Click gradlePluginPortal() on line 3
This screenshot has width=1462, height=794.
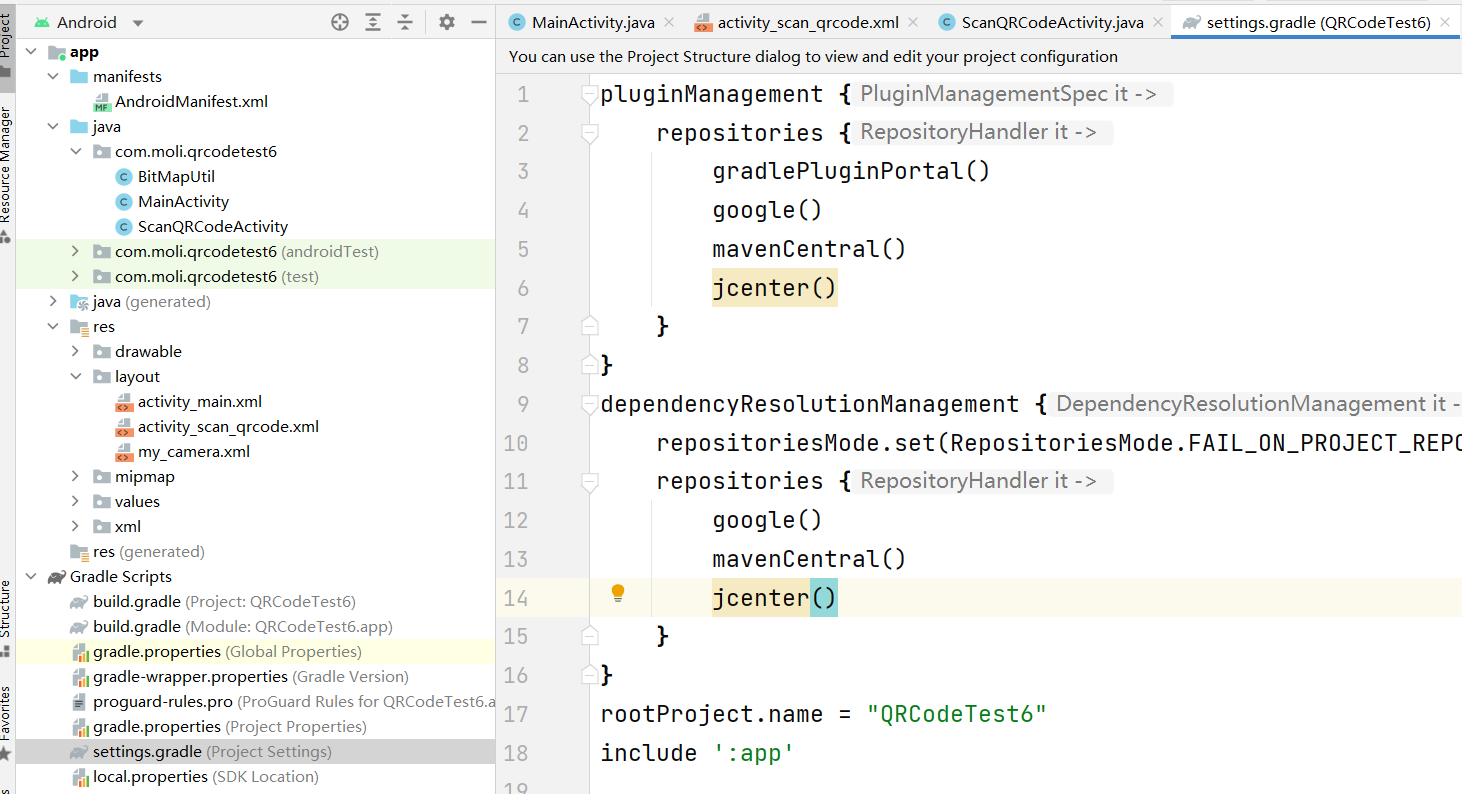[x=851, y=171]
